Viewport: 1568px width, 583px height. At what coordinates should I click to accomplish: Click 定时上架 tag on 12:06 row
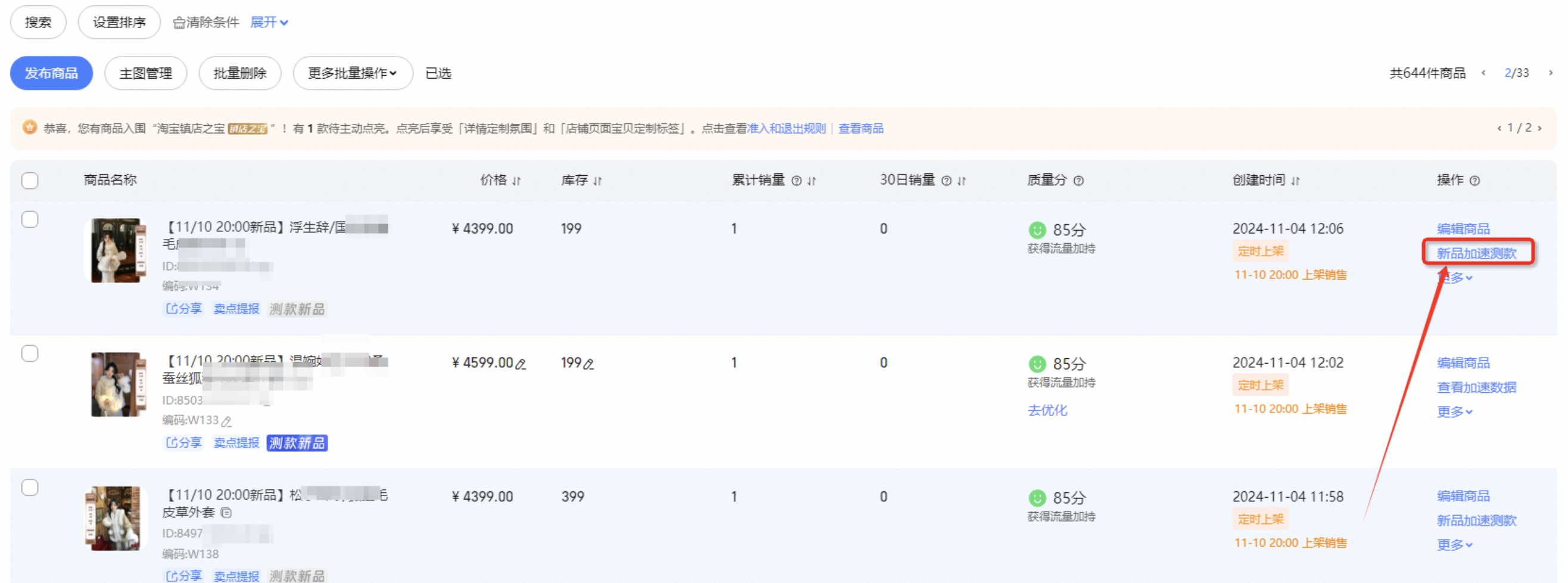pyautogui.click(x=1261, y=251)
